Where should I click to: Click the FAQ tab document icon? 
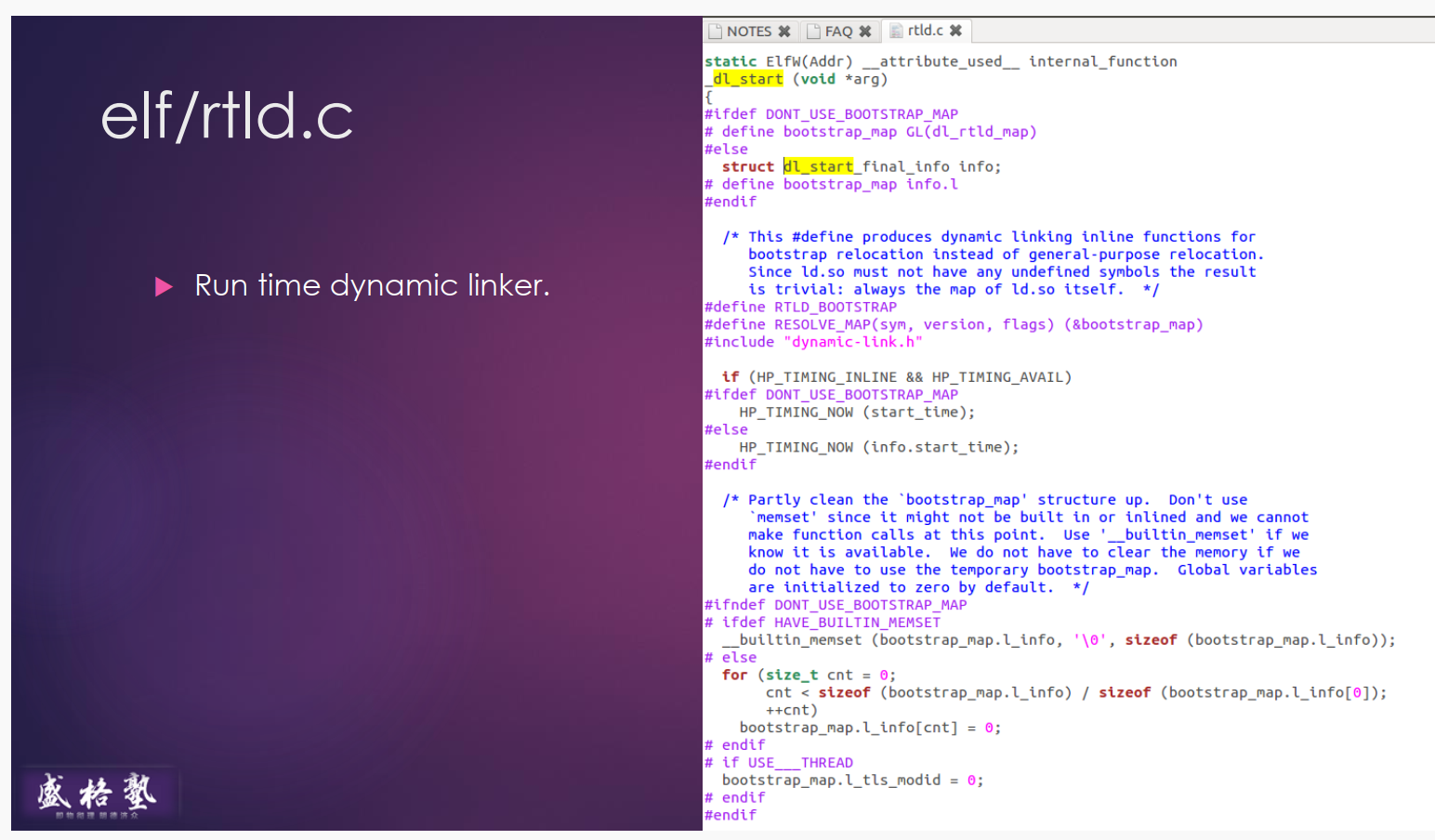[x=813, y=32]
